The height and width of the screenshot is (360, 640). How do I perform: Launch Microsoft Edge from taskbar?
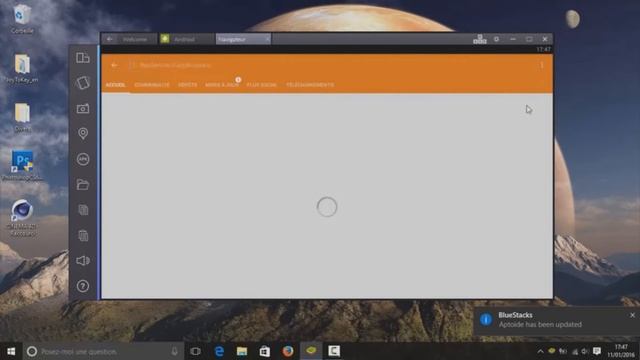click(219, 351)
